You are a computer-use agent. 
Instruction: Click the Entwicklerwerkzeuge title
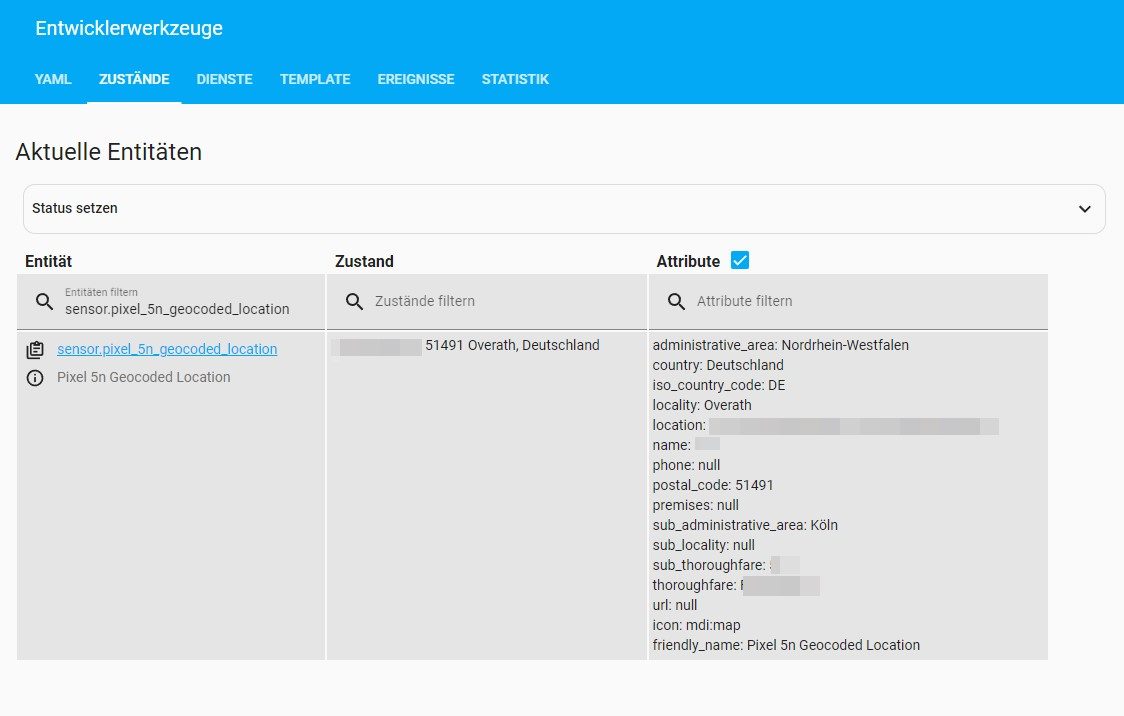pyautogui.click(x=129, y=28)
